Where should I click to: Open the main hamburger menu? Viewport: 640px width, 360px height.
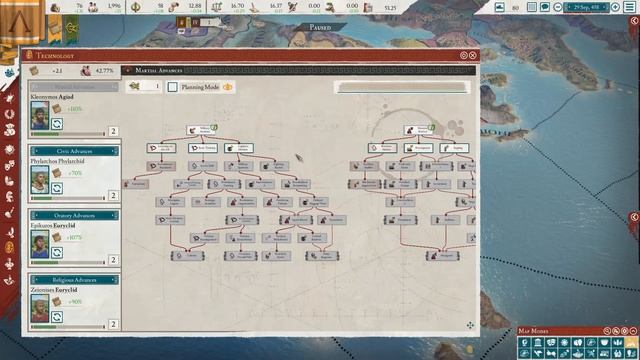(x=630, y=7)
